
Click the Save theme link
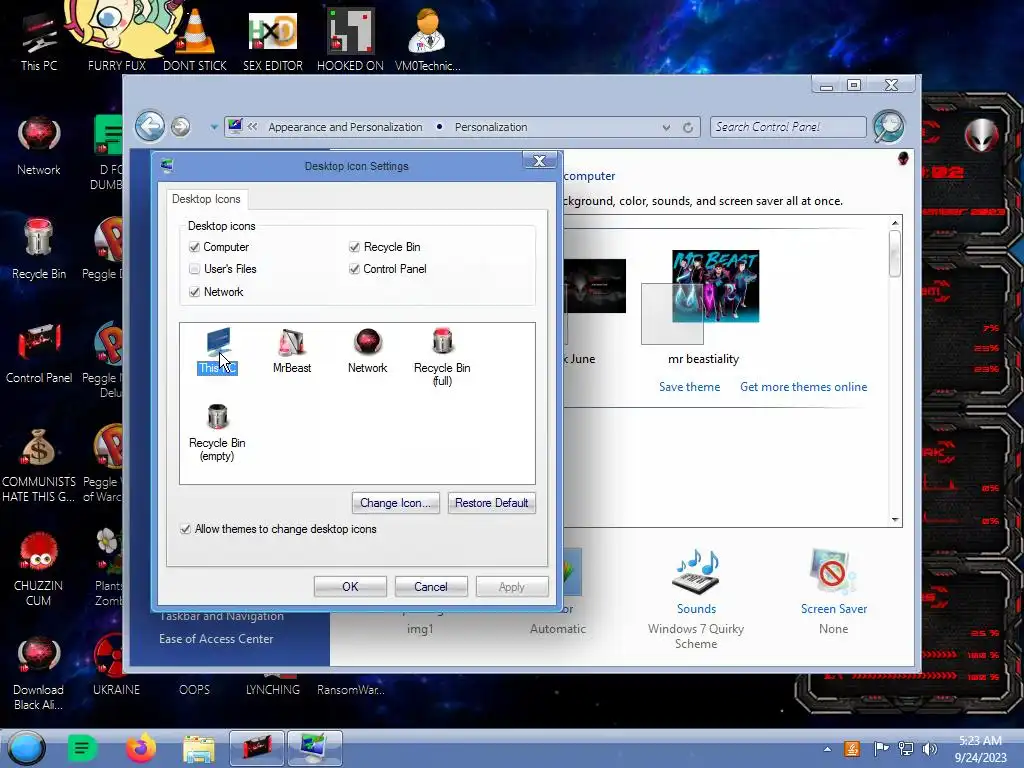click(x=689, y=387)
